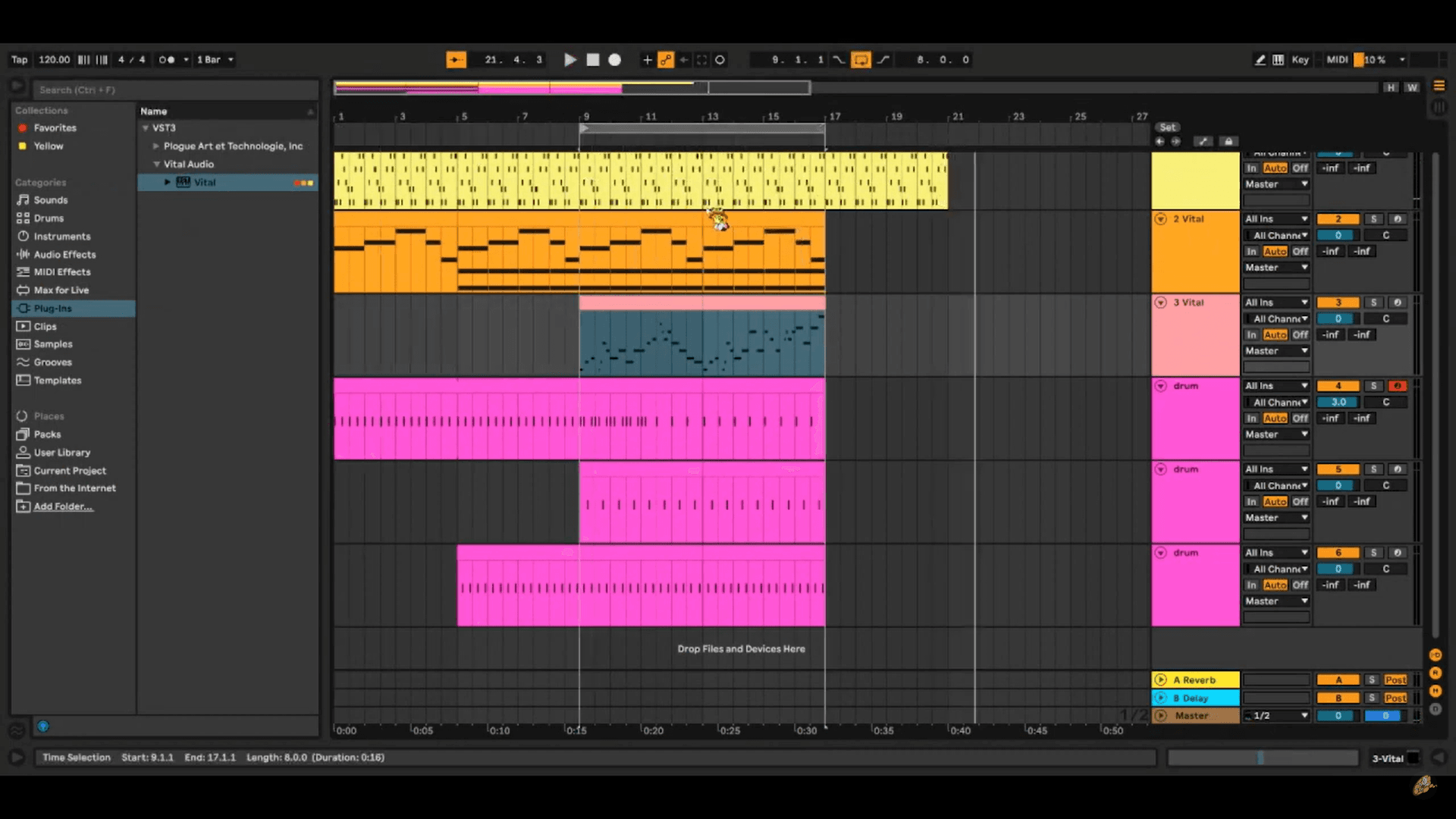1456x819 pixels.
Task: Activate MIDI mapping mode
Action: 1337,59
